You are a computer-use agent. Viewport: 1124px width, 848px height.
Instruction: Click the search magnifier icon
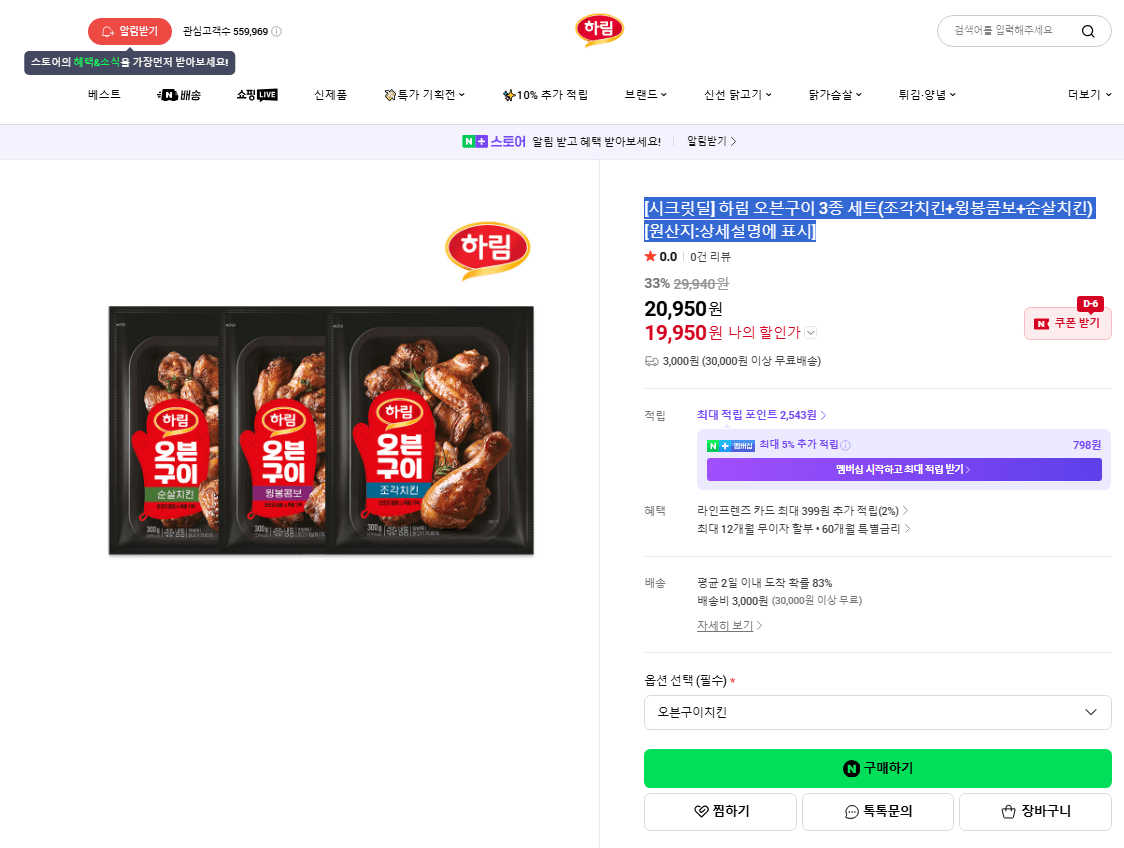click(x=1087, y=31)
